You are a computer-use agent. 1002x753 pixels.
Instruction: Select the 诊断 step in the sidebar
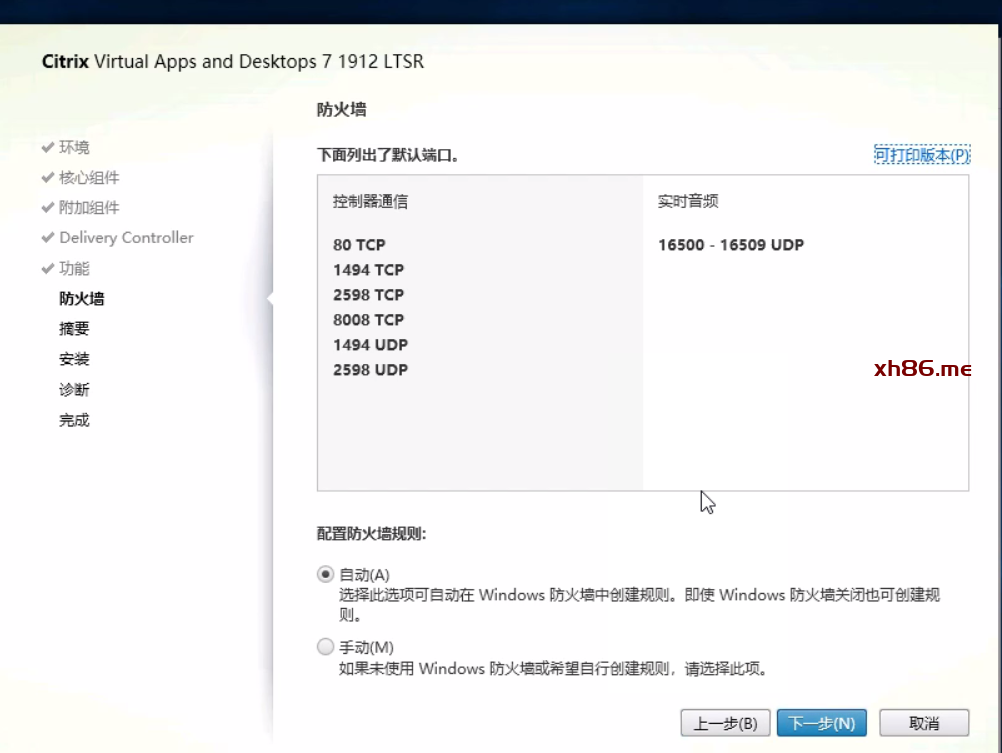[x=74, y=390]
